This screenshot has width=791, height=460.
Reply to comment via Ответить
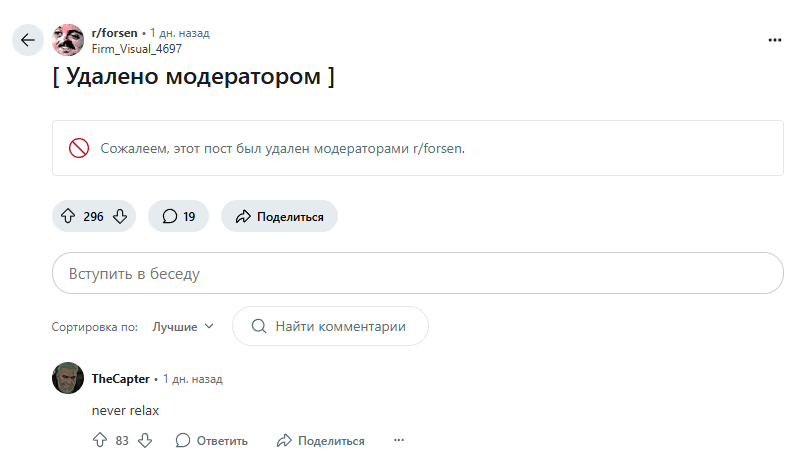pos(211,440)
